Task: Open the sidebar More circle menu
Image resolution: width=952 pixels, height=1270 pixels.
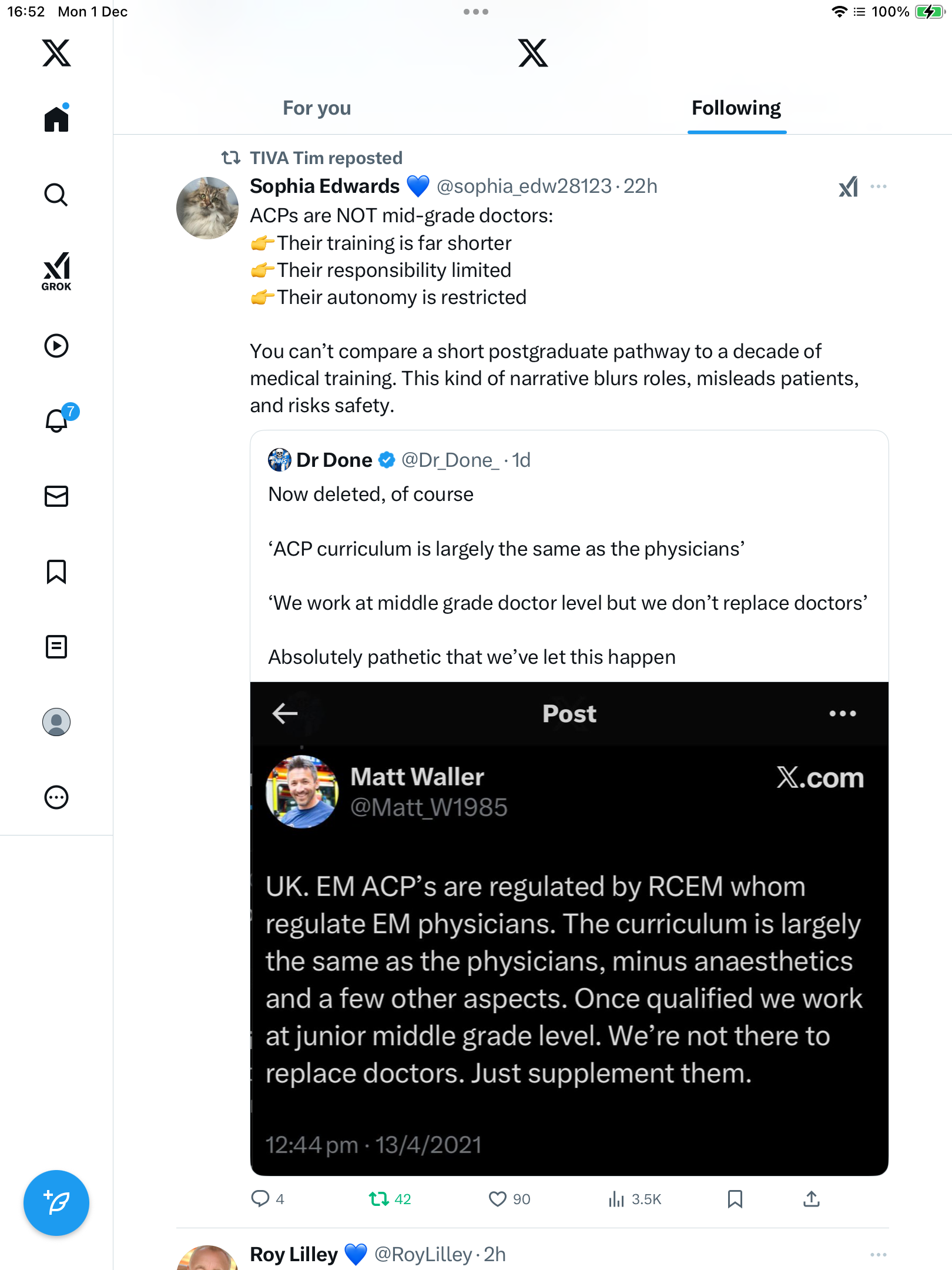Action: point(56,797)
